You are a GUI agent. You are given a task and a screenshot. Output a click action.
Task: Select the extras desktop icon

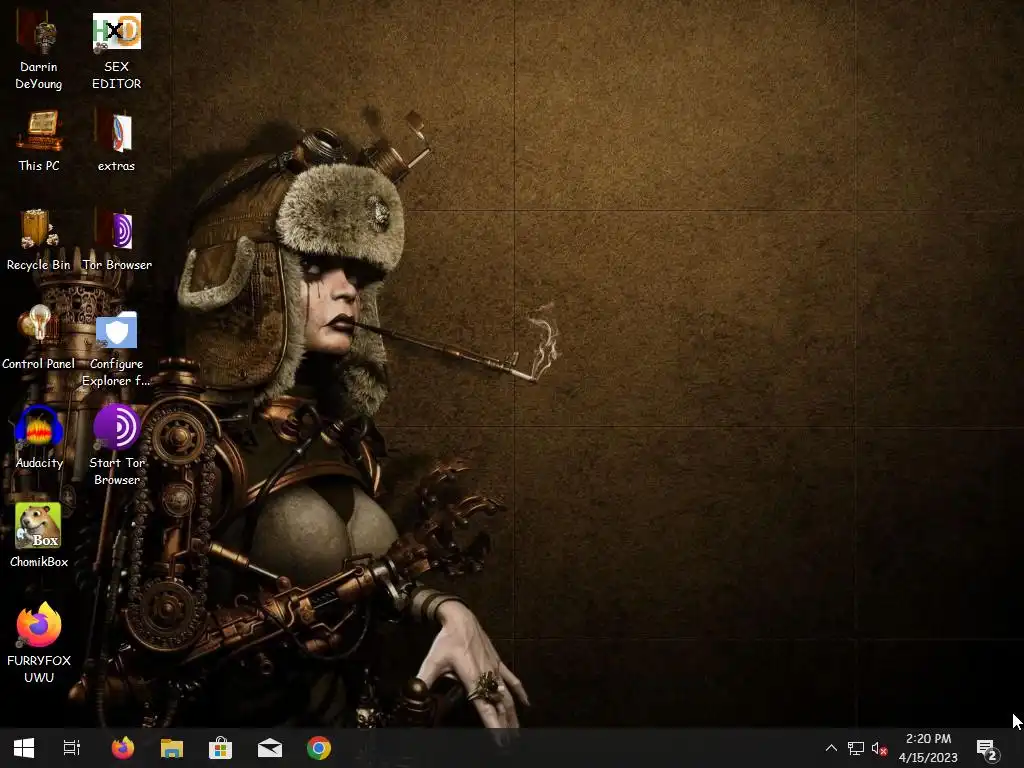[116, 132]
